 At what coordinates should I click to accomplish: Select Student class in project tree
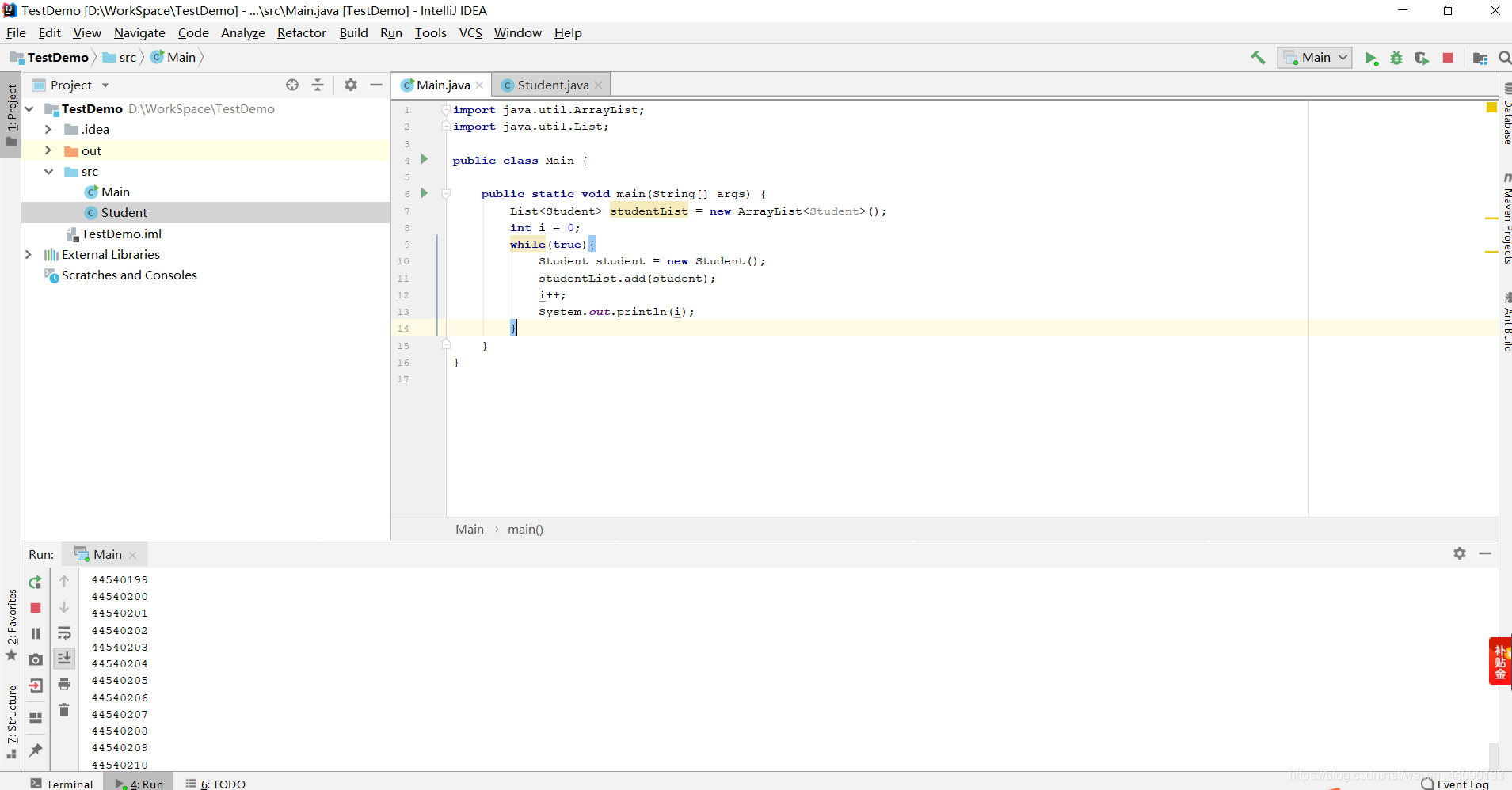tap(124, 212)
